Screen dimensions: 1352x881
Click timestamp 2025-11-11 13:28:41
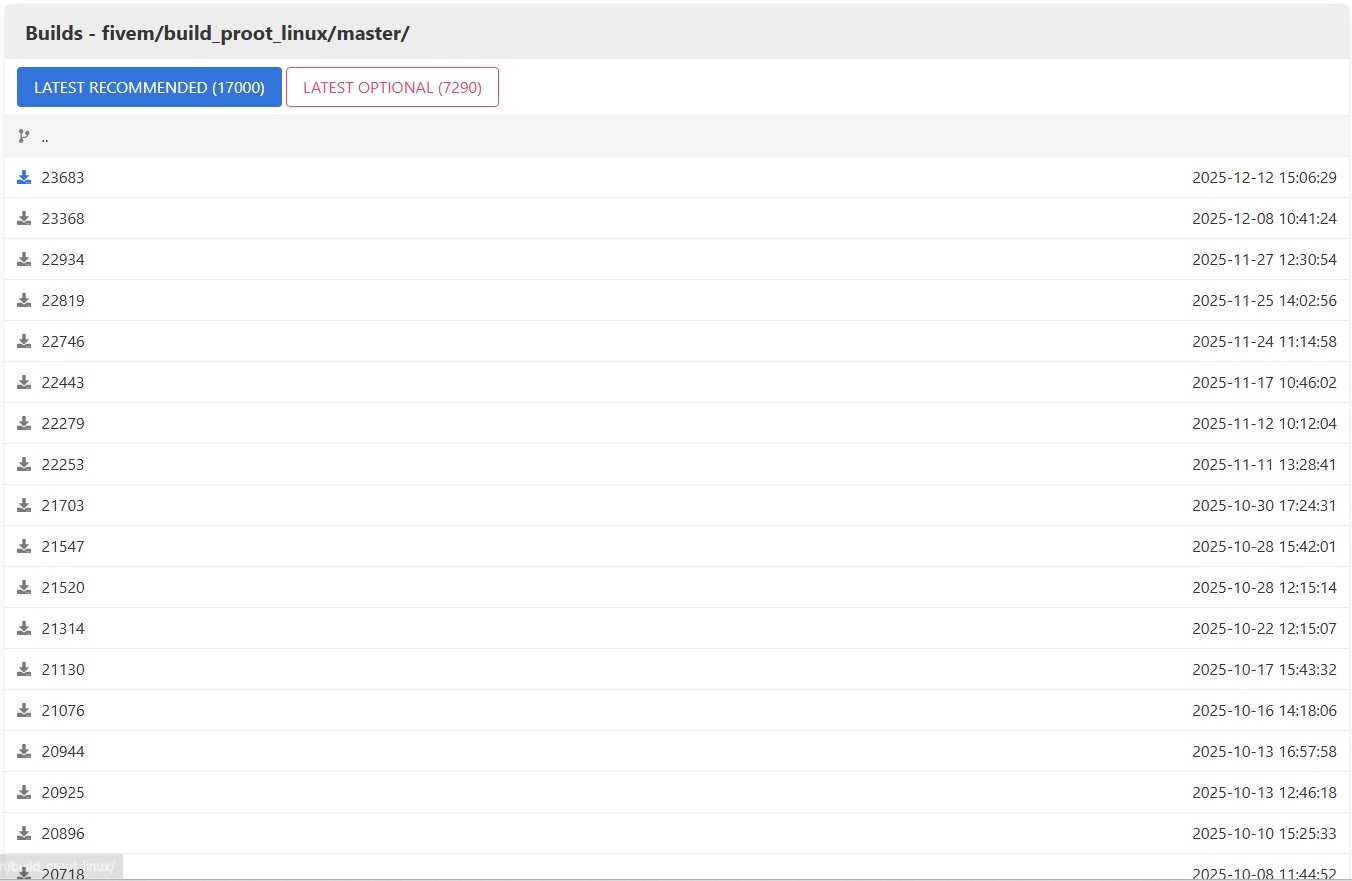pos(1264,465)
